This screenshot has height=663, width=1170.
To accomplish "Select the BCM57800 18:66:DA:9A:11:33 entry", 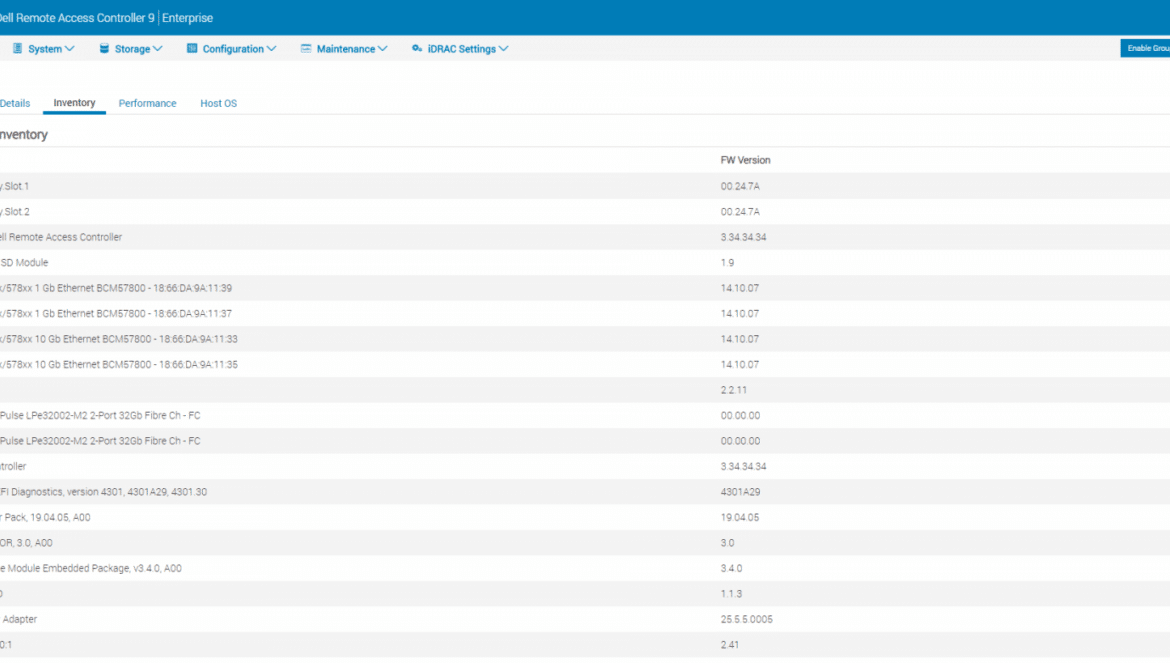I will 119,339.
